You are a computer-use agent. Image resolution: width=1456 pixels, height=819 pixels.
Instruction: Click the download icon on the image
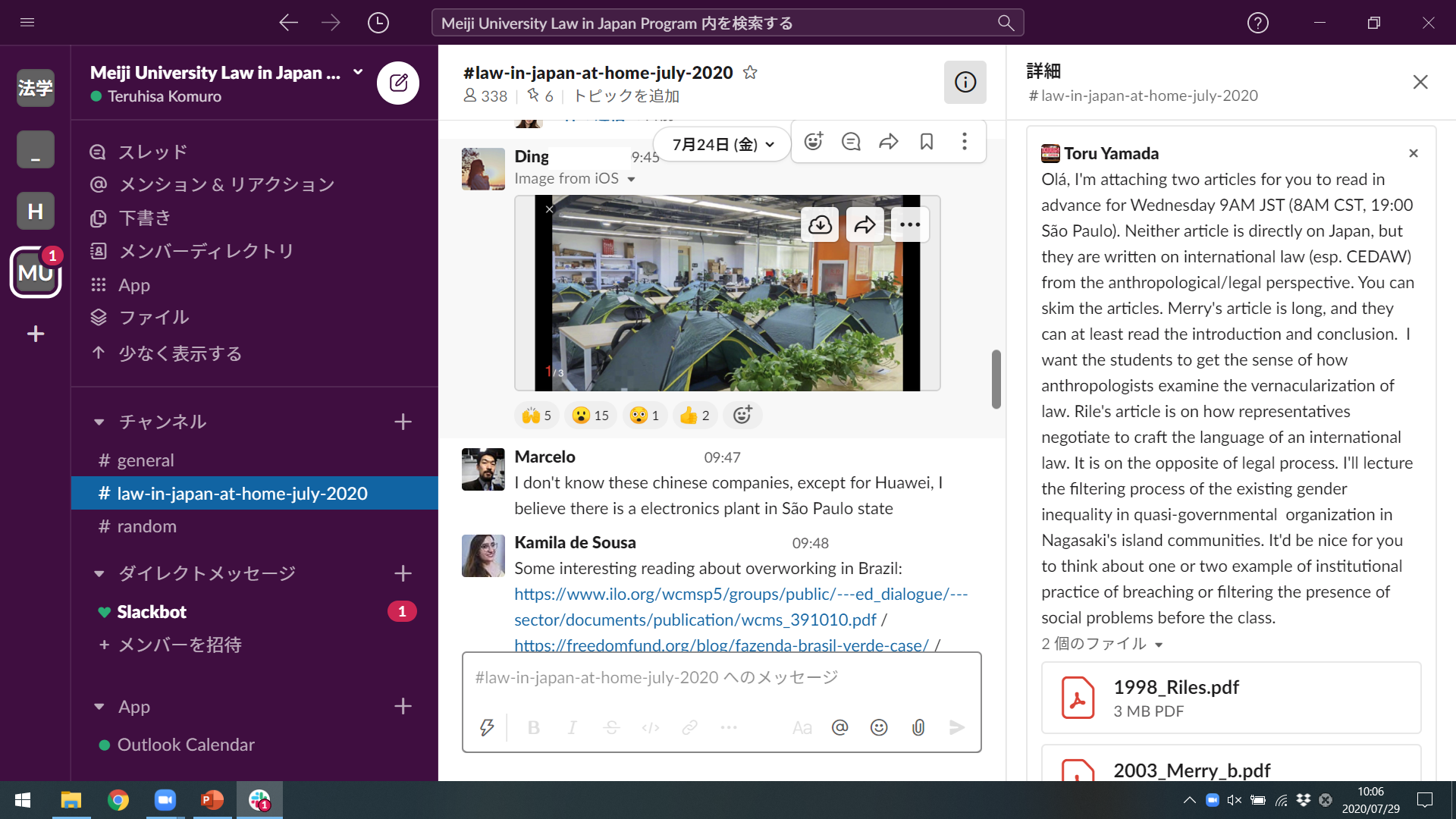(x=820, y=225)
